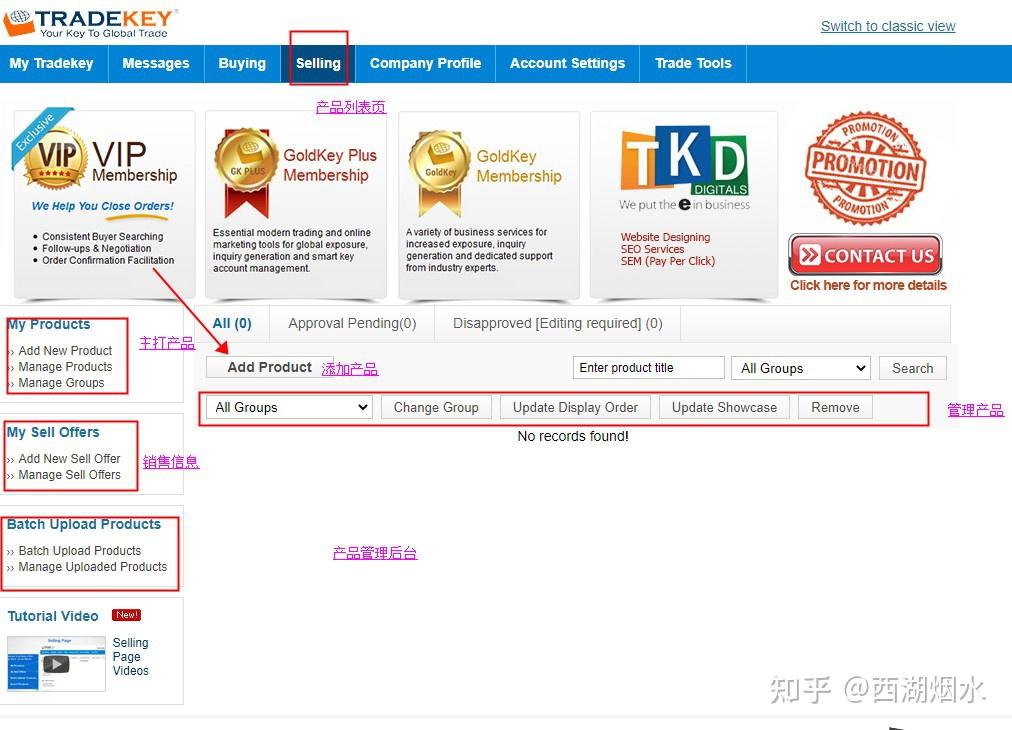
Task: Click the Contact Us red banner button
Action: [x=865, y=255]
